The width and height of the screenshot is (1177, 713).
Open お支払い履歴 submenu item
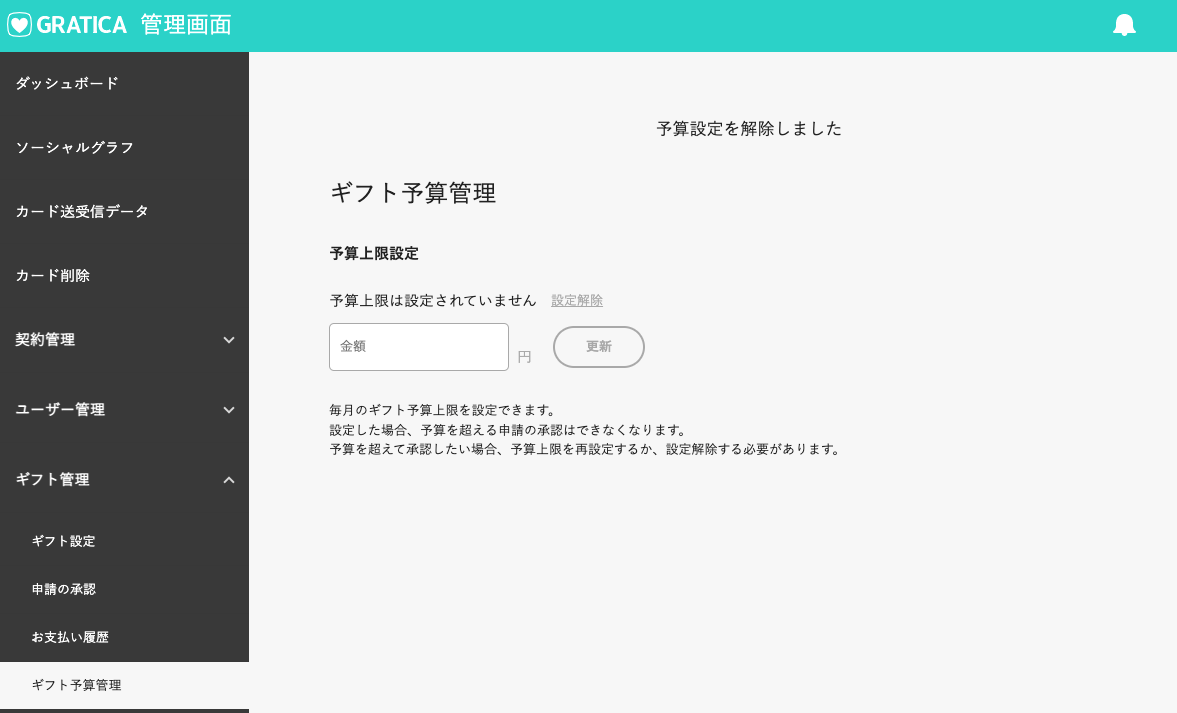click(70, 637)
